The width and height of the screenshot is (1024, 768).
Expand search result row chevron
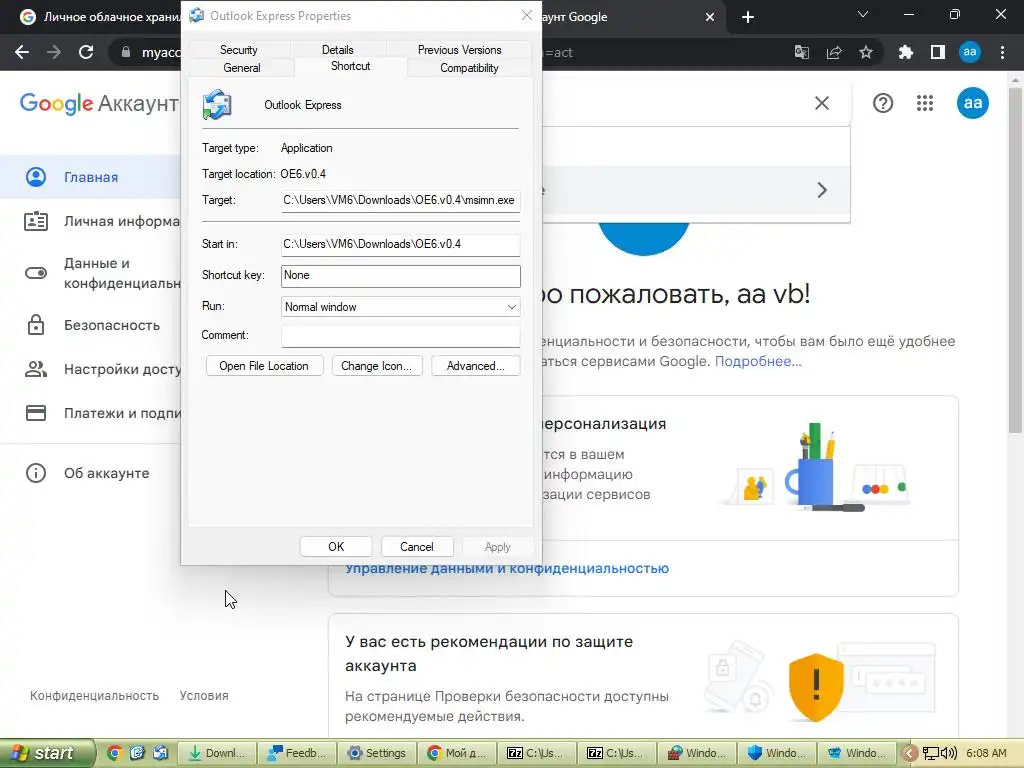(x=822, y=190)
